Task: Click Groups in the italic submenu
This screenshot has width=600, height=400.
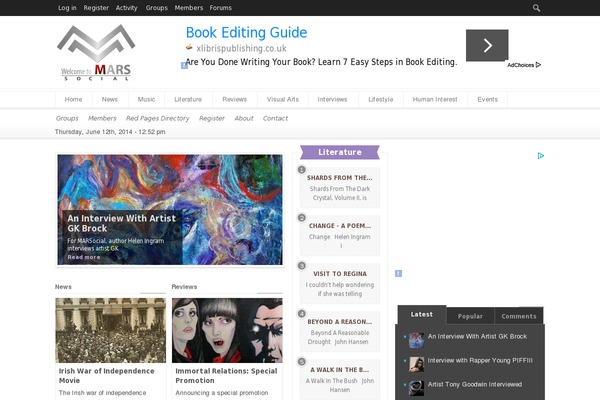Action: (67, 118)
